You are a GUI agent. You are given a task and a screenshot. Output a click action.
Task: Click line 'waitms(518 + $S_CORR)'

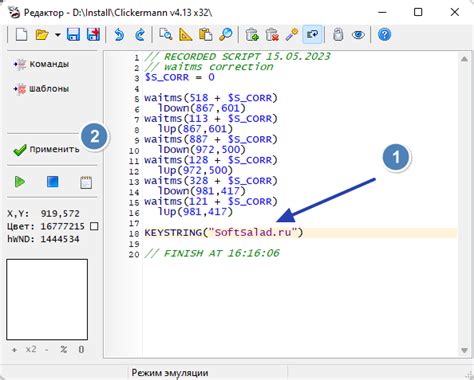(x=211, y=98)
